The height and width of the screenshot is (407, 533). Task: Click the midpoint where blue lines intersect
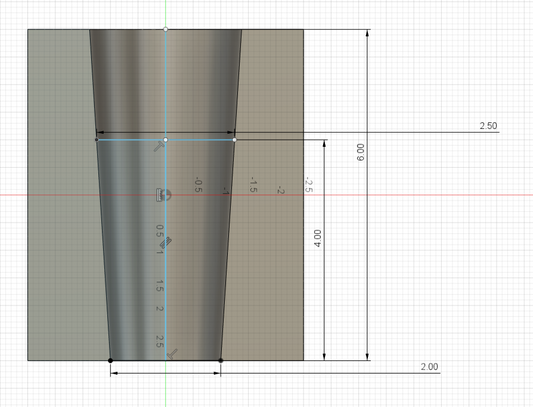click(x=166, y=140)
